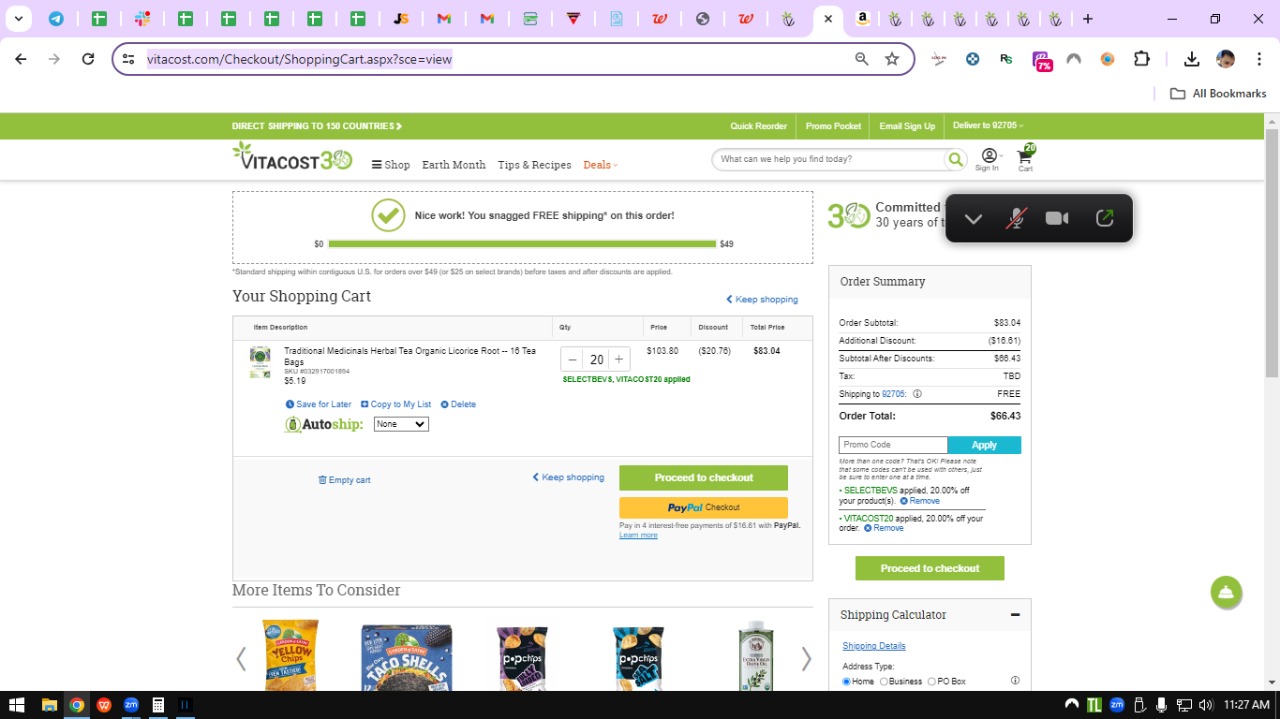The height and width of the screenshot is (719, 1280).
Task: Remove the VITACOST20 promo code
Action: (883, 528)
